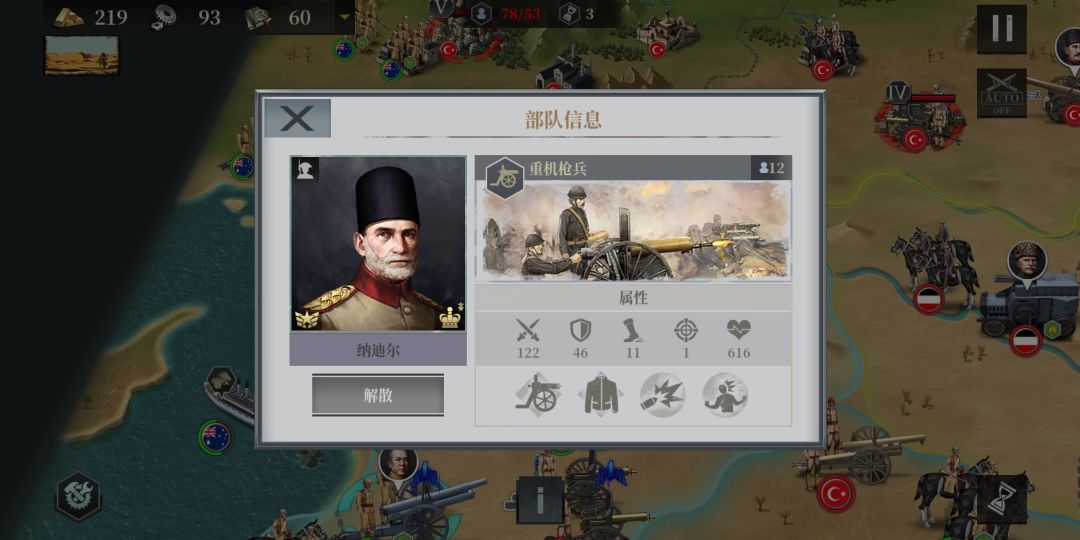Toggle the AUTO OFF battle switch

[1001, 93]
